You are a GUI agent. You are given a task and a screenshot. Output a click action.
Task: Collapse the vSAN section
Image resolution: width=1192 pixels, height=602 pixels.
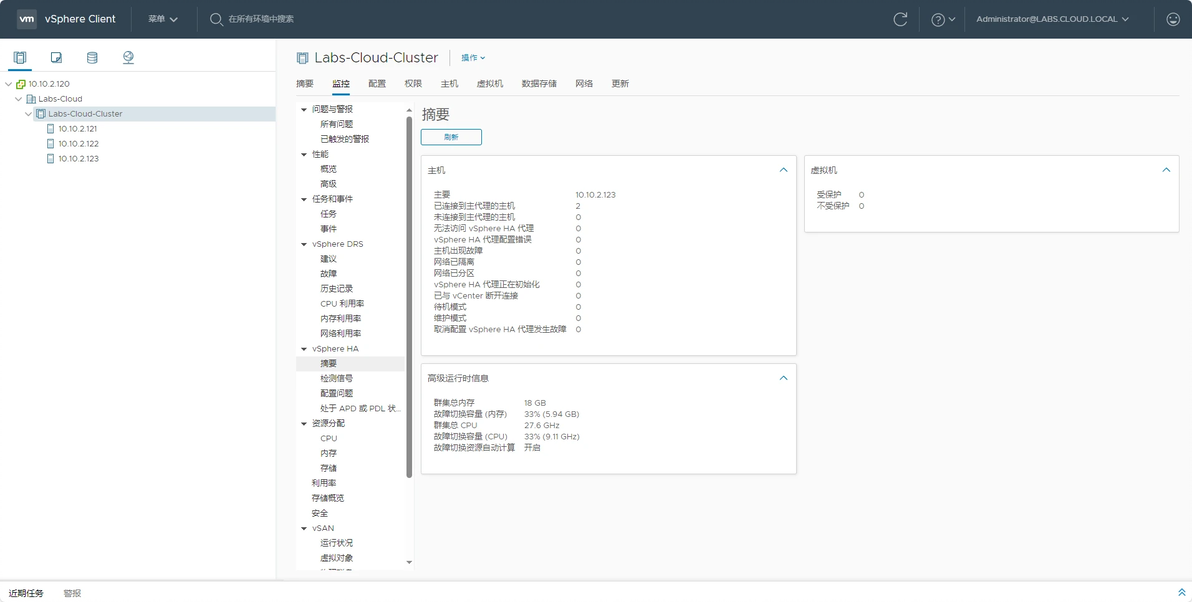click(304, 528)
